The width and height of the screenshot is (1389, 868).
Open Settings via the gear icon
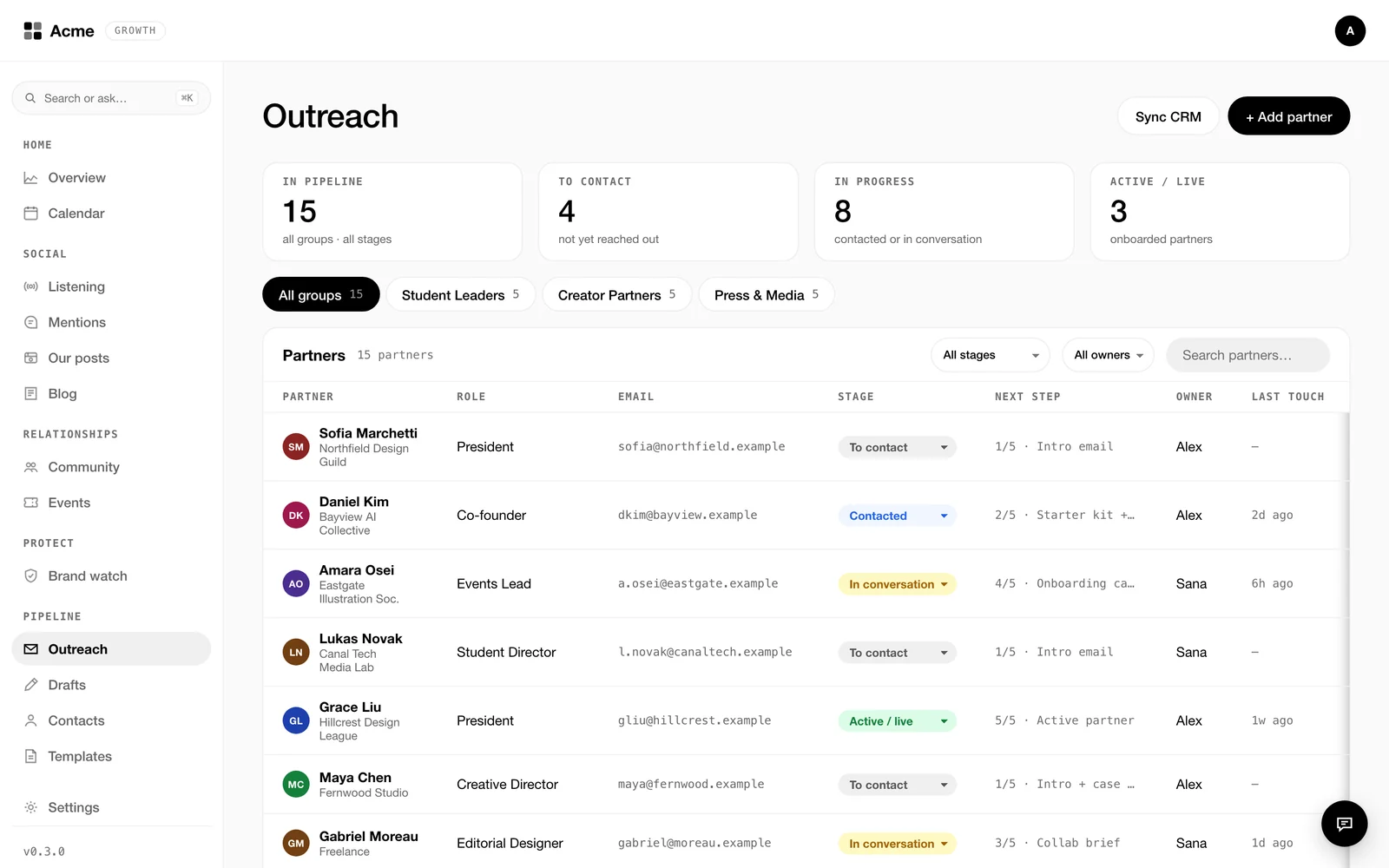point(30,807)
